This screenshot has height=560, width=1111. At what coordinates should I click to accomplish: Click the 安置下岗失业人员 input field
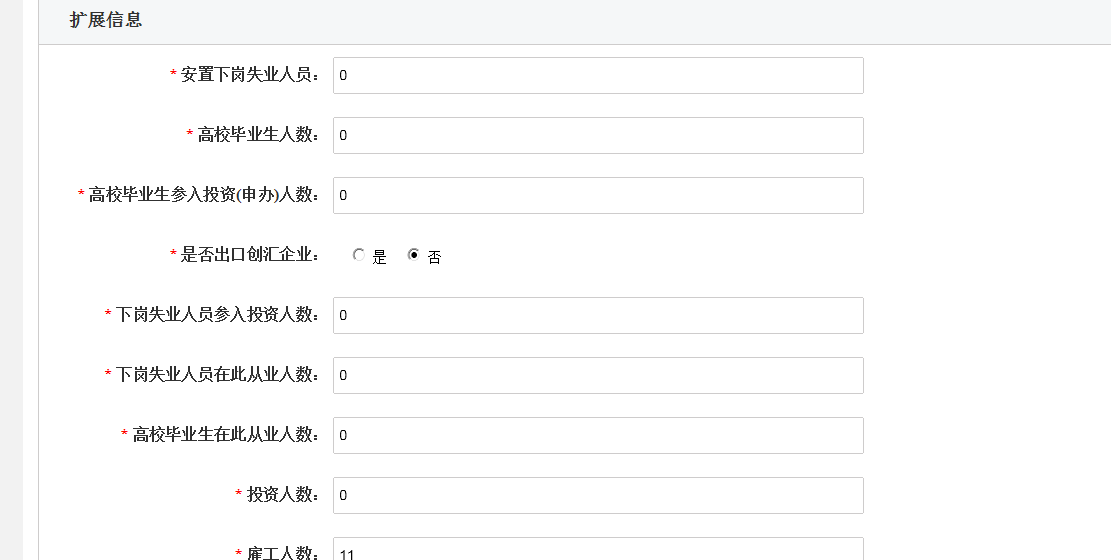click(x=598, y=75)
